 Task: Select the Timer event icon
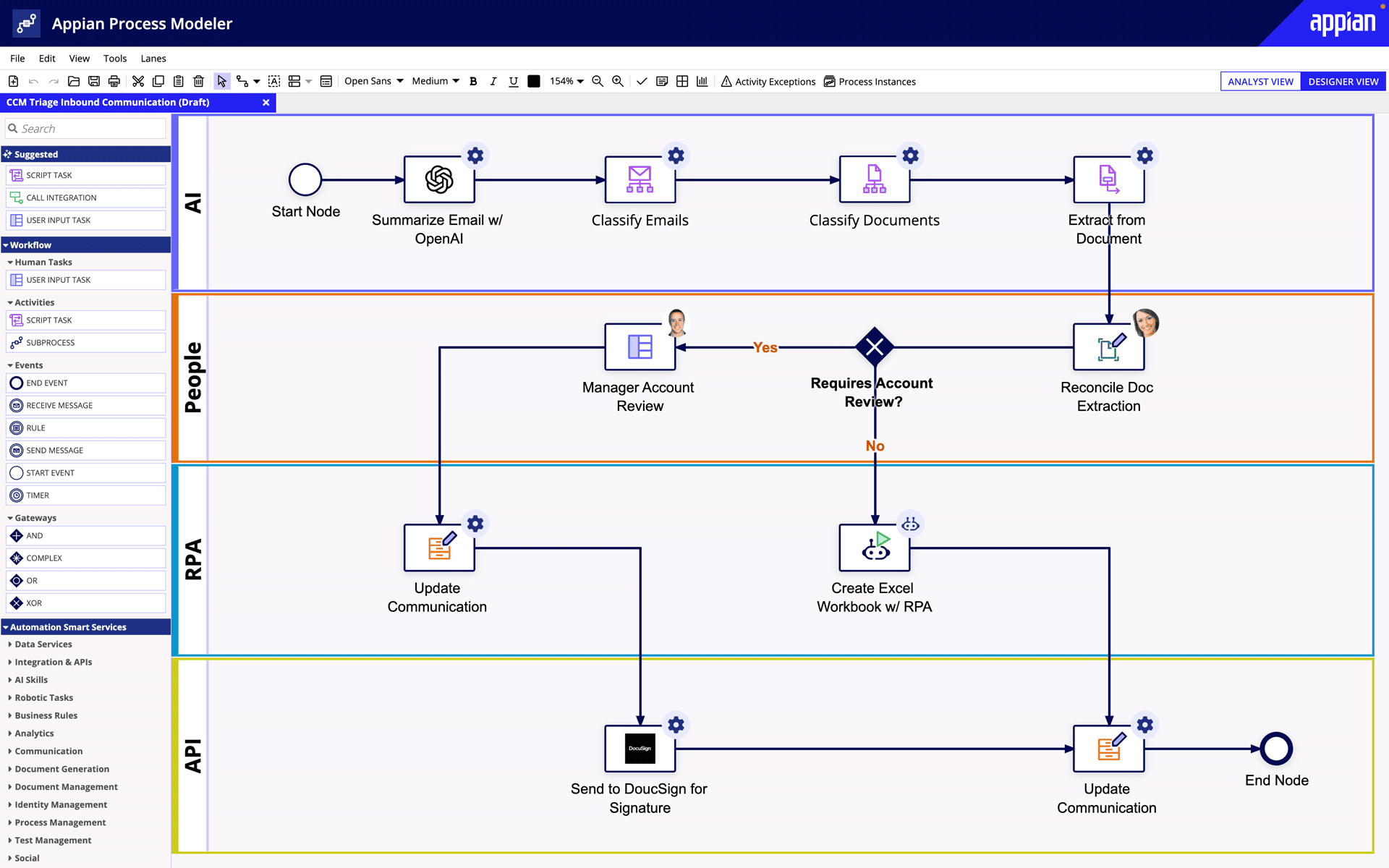coord(16,494)
